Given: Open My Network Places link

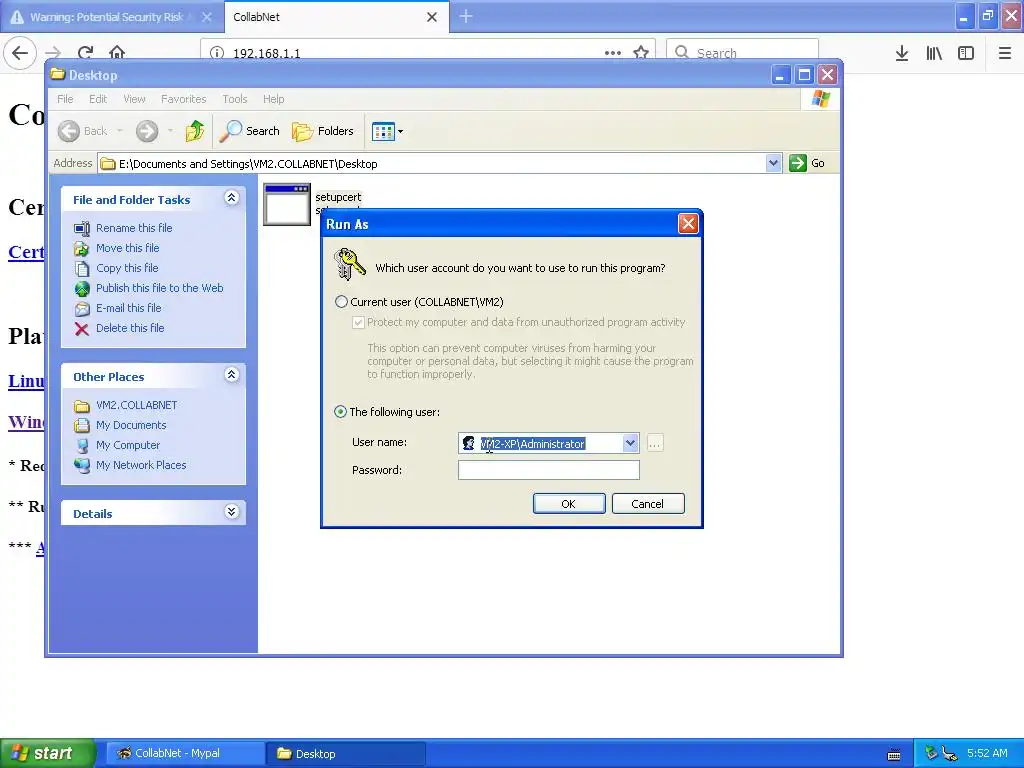Looking at the screenshot, I should point(141,465).
